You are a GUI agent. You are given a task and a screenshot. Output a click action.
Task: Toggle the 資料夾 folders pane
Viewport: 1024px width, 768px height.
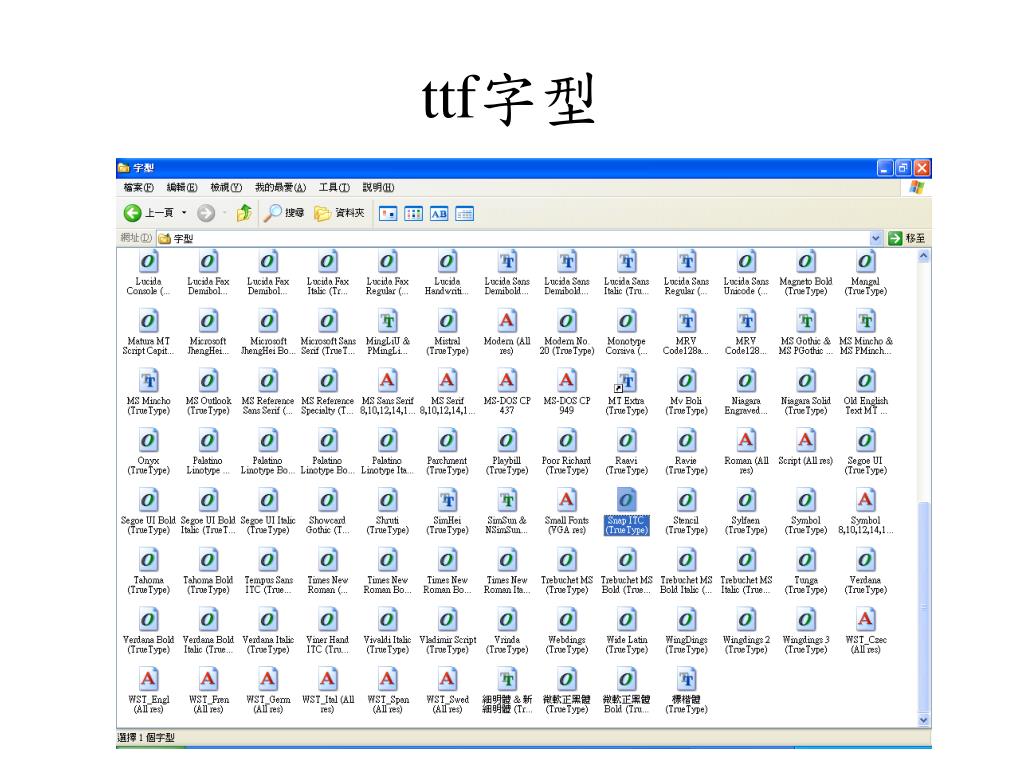pyautogui.click(x=339, y=213)
